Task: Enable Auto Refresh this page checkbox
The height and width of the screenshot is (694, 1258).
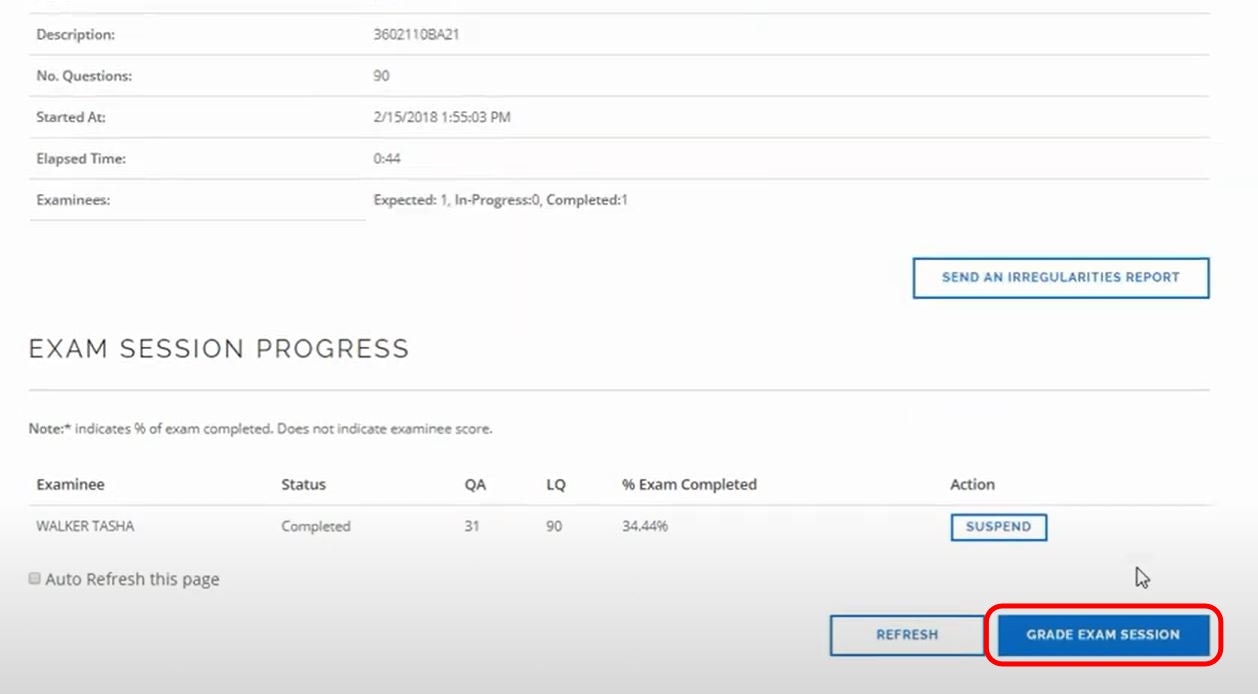Action: [x=35, y=578]
